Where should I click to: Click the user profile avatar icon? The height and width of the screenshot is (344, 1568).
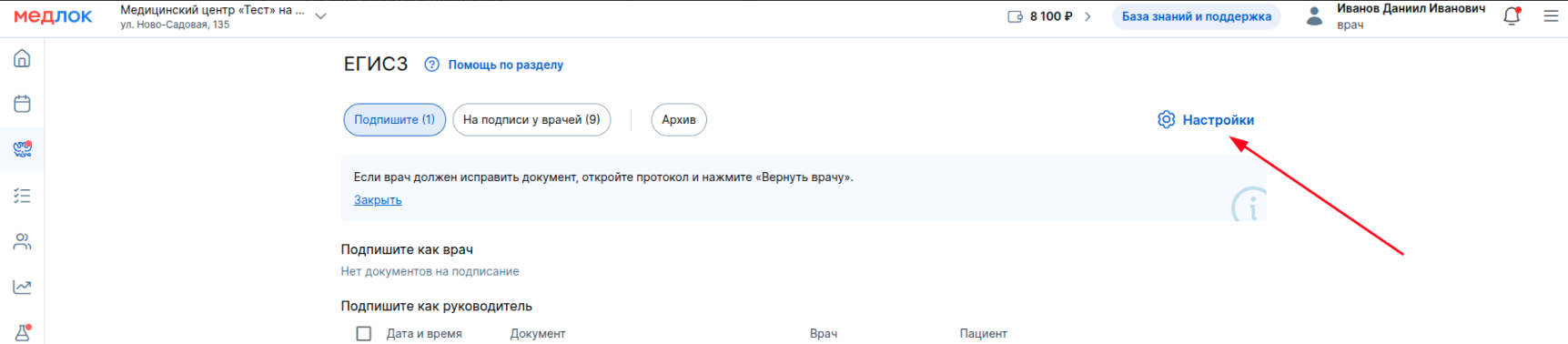1313,16
